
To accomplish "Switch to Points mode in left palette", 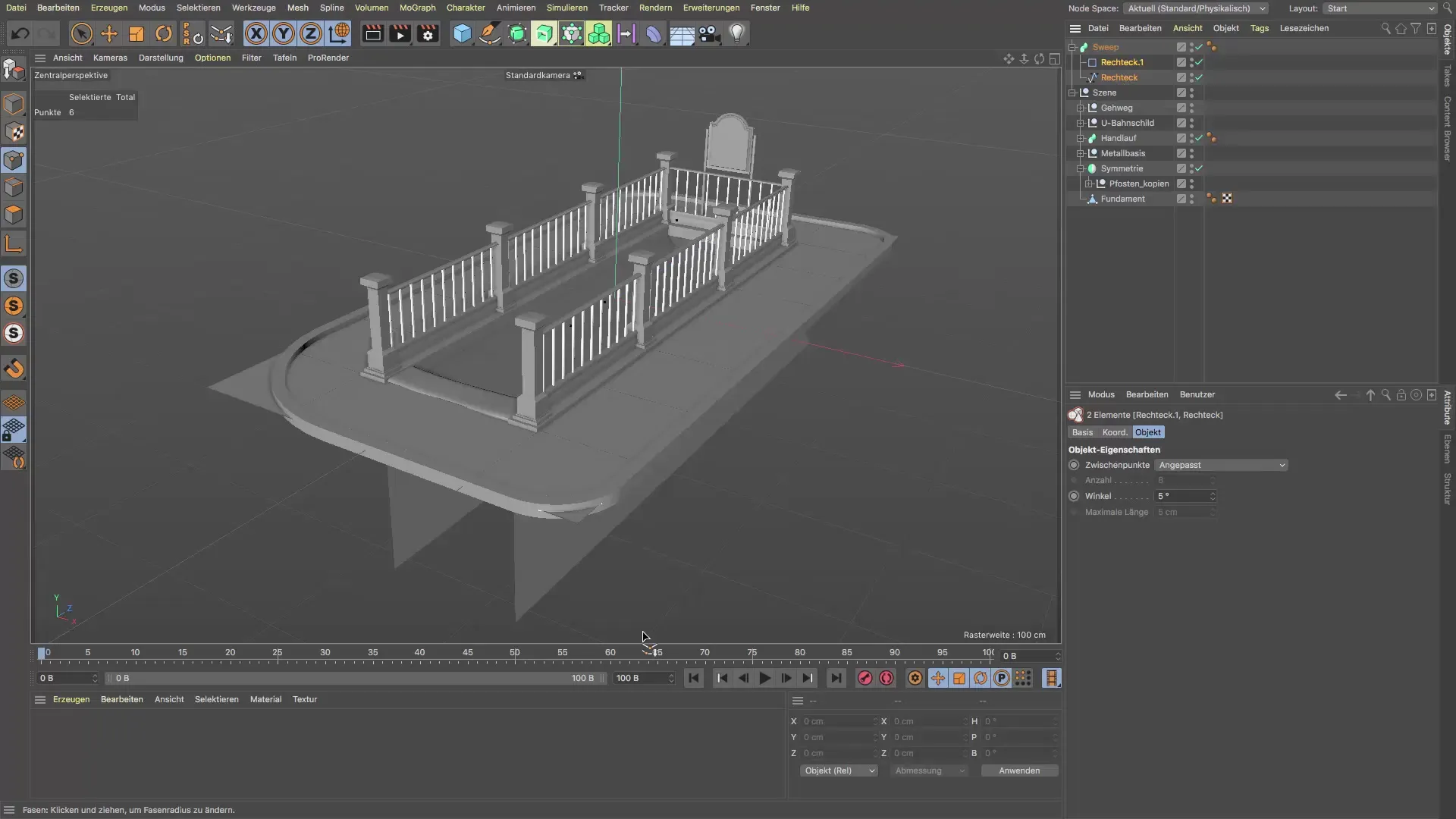I will click(x=14, y=160).
